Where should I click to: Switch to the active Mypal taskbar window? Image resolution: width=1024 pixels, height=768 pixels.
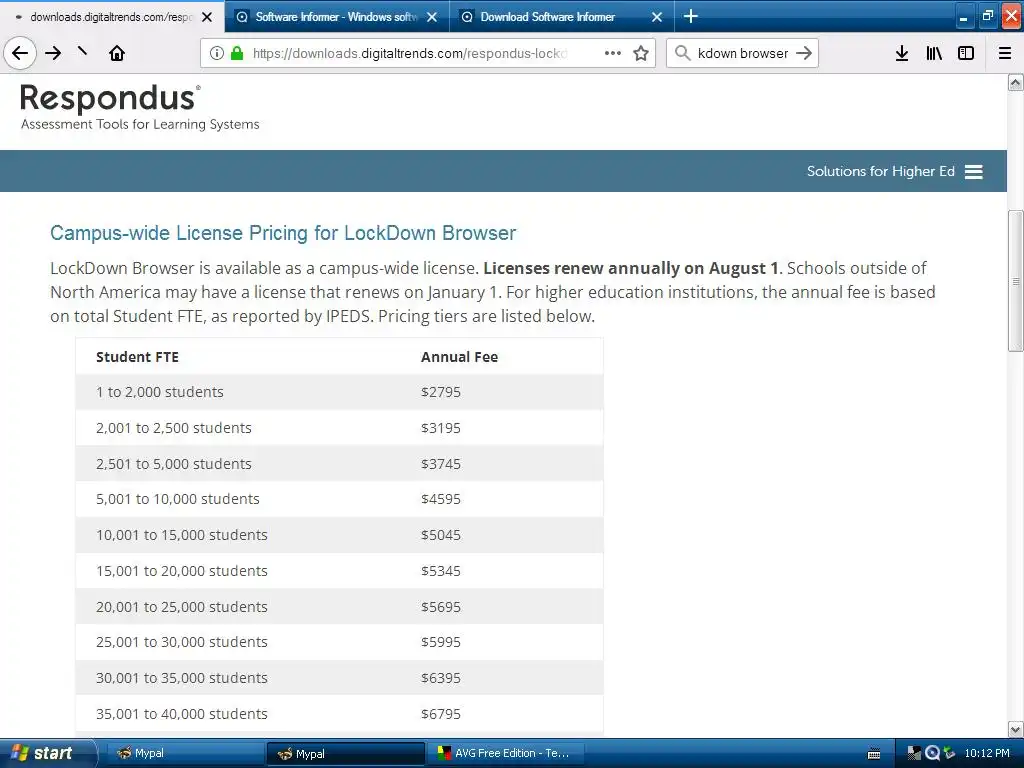point(344,753)
